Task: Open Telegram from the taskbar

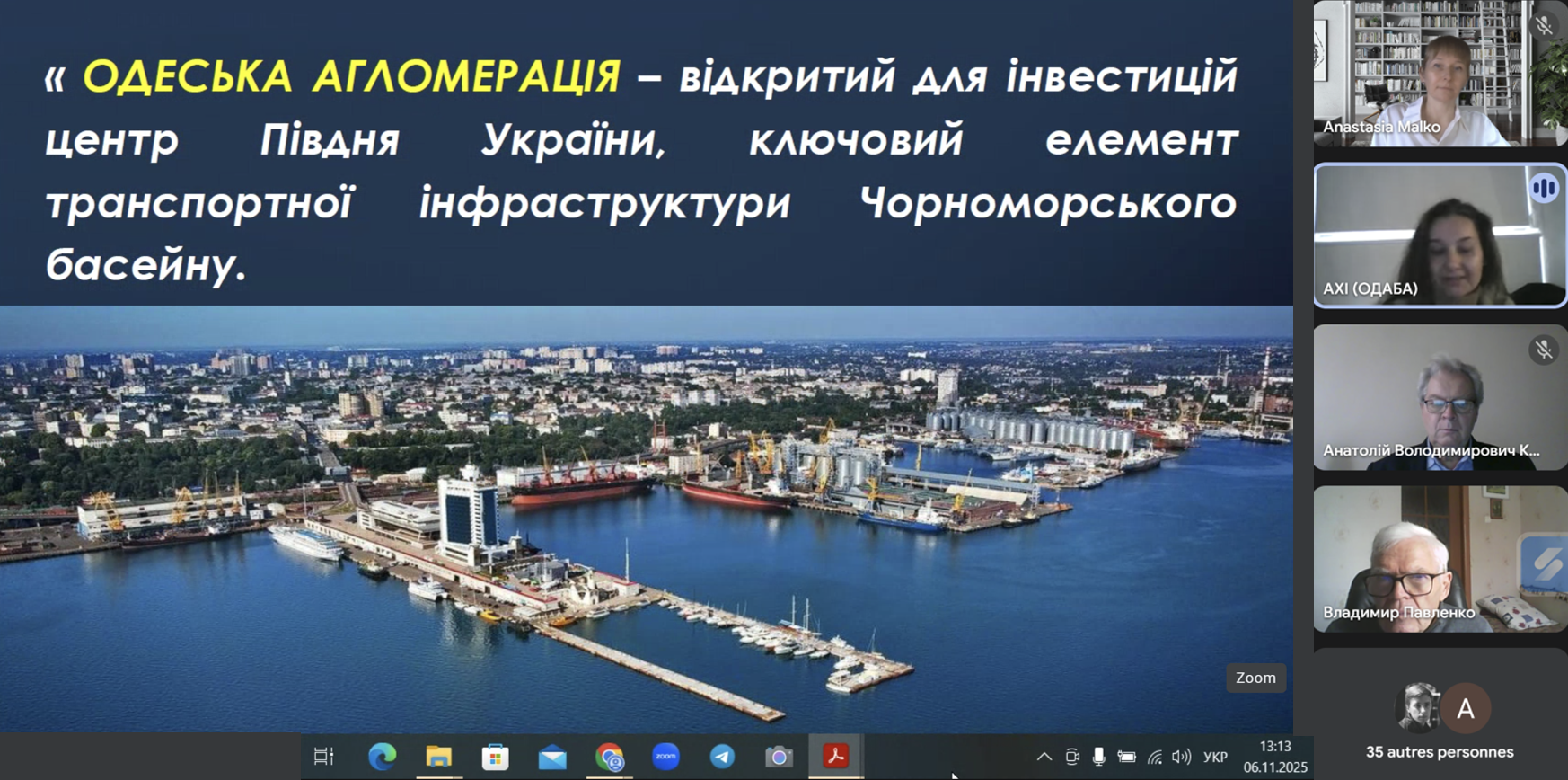Action: click(x=722, y=757)
